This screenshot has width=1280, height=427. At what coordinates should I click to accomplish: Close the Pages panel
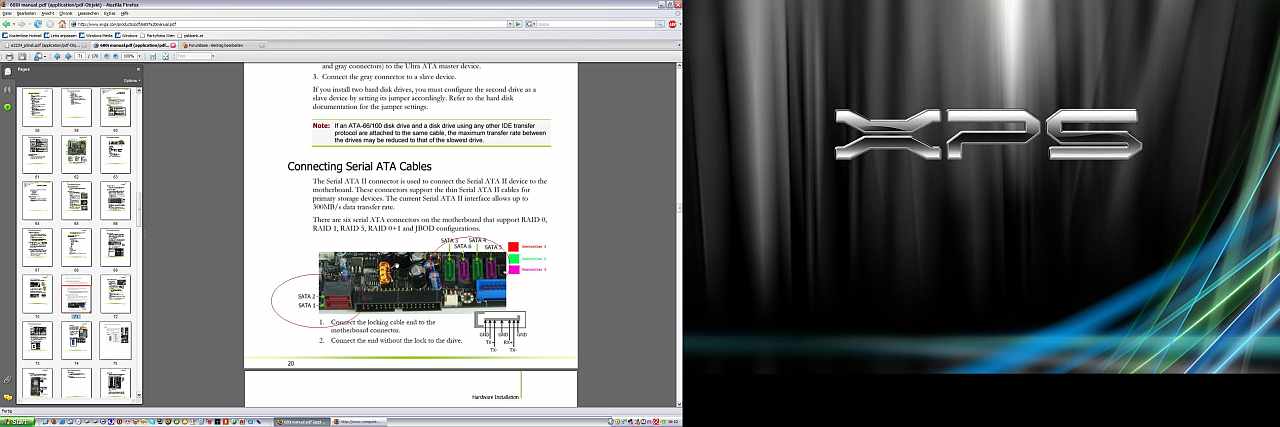[138, 69]
